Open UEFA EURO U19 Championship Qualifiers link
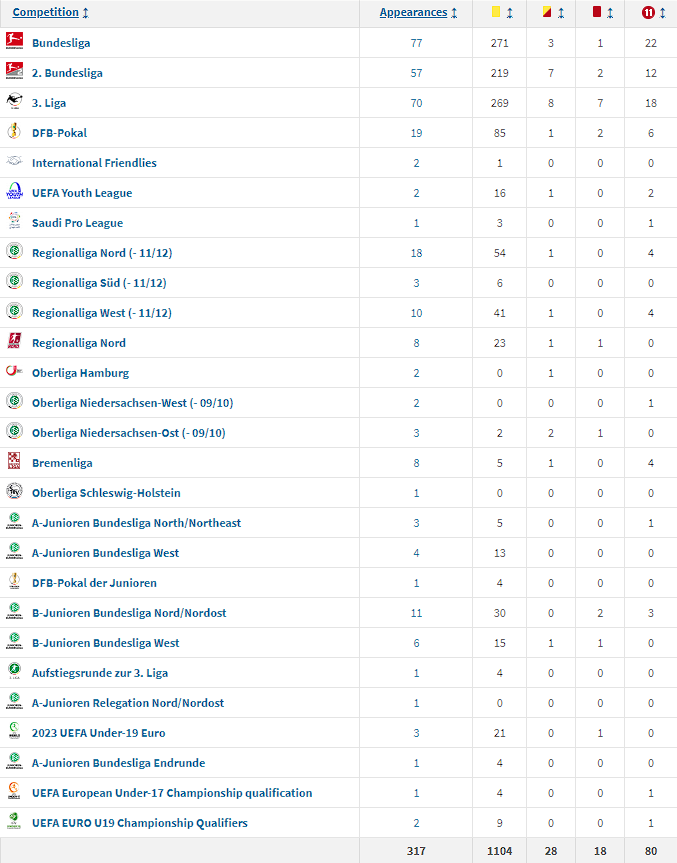 [140, 823]
